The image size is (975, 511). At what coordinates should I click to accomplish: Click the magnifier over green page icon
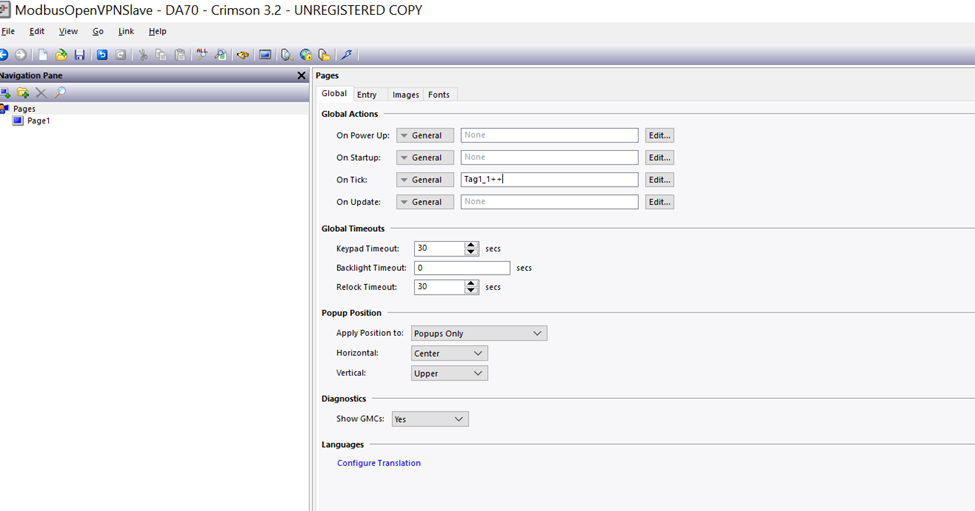pyautogui.click(x=221, y=55)
